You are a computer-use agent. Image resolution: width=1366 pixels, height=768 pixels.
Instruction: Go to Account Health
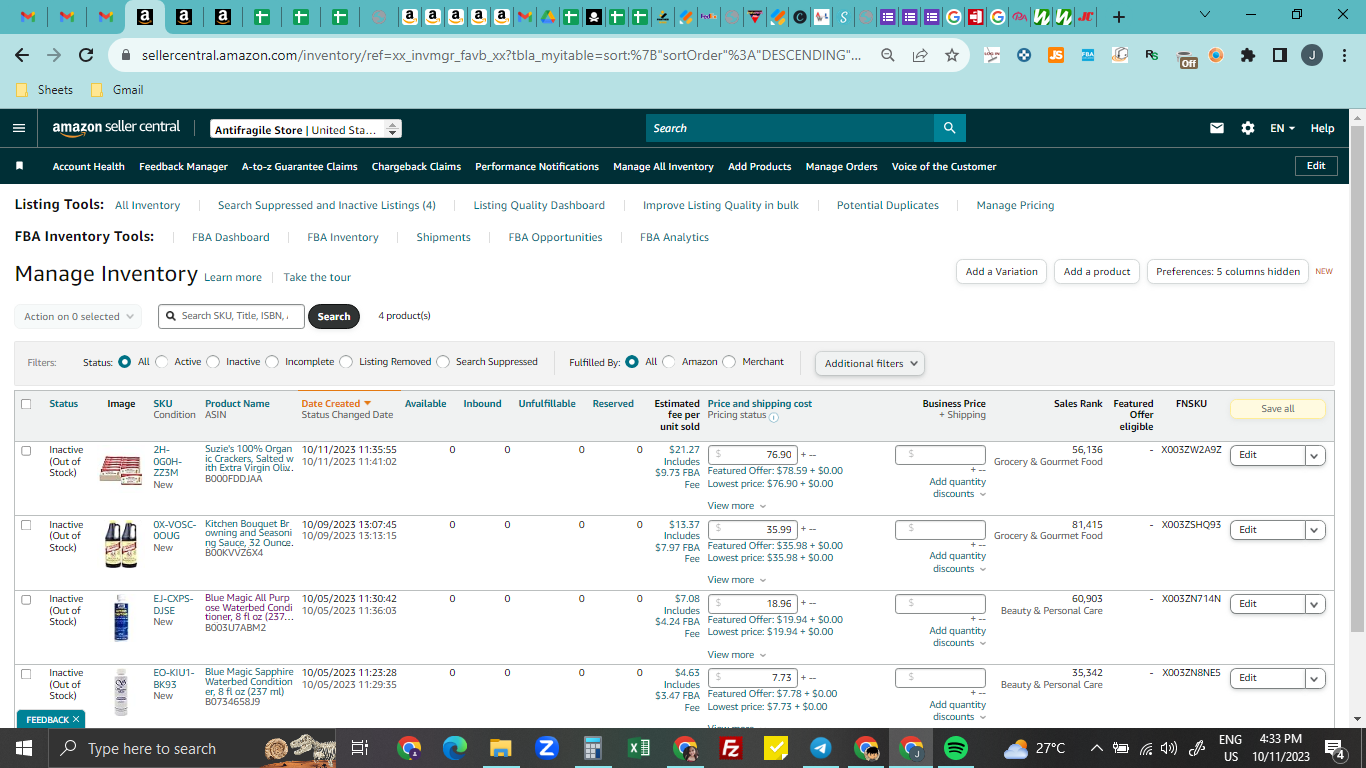[89, 167]
